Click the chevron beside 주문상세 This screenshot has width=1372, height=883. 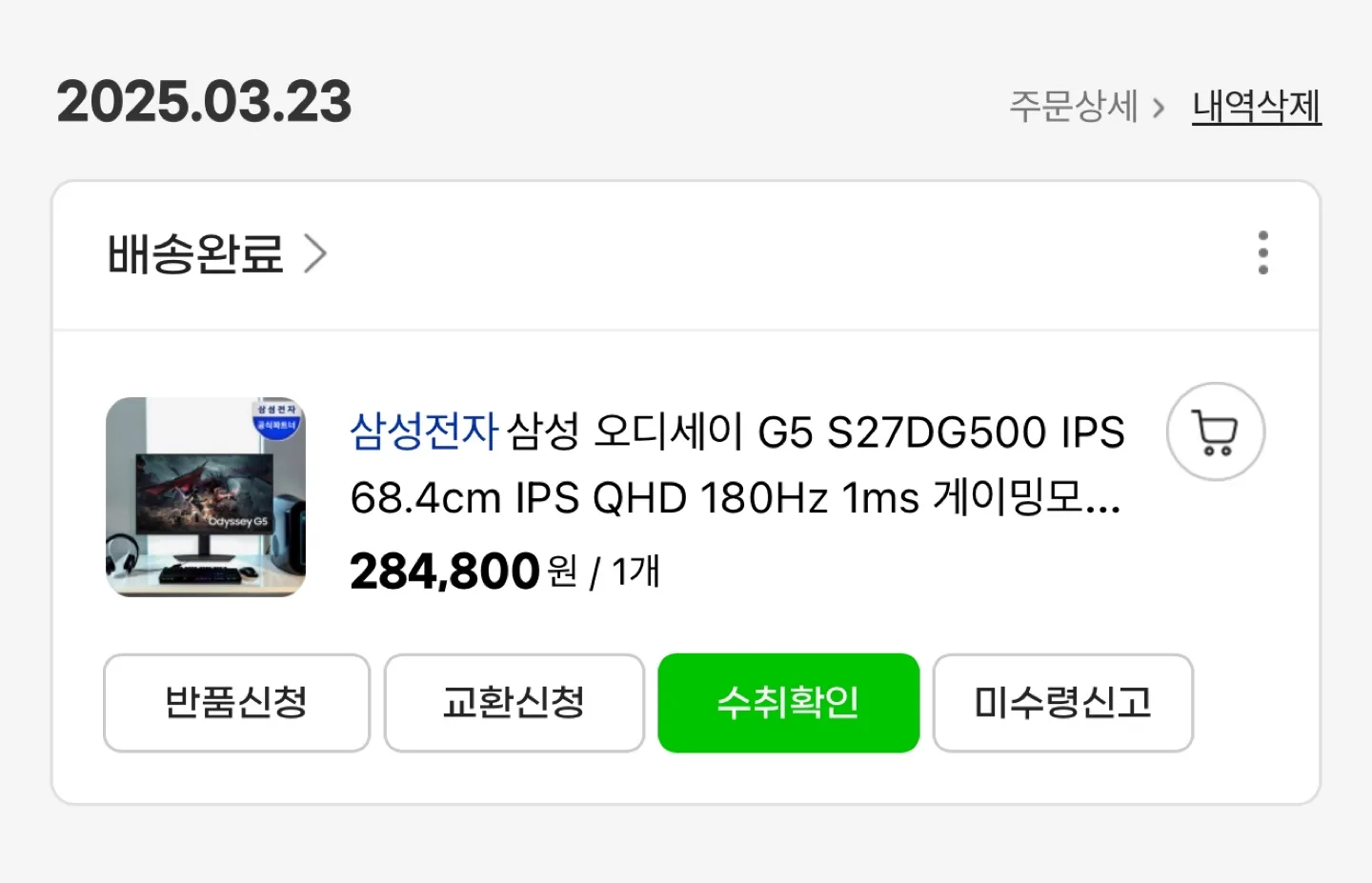(1159, 107)
